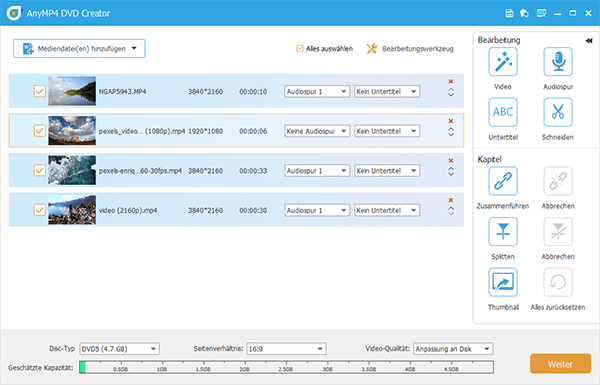Open Kein Untertitel dropdown for pexels_video

pos(387,131)
